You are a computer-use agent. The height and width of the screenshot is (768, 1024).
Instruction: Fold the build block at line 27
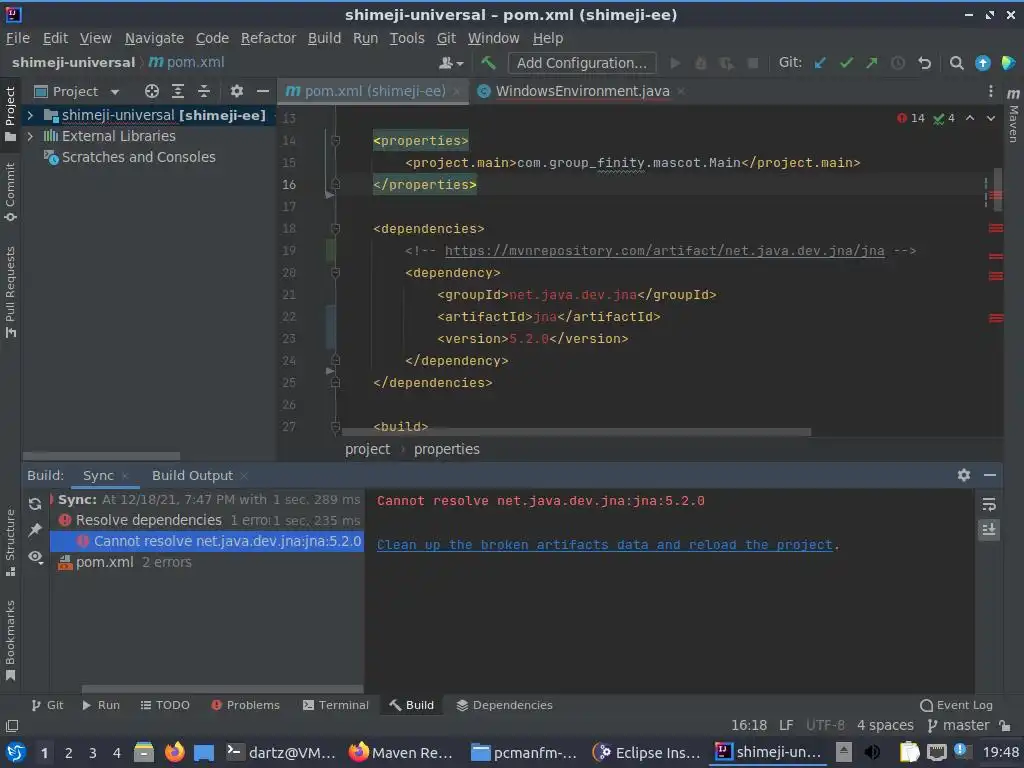pos(335,426)
